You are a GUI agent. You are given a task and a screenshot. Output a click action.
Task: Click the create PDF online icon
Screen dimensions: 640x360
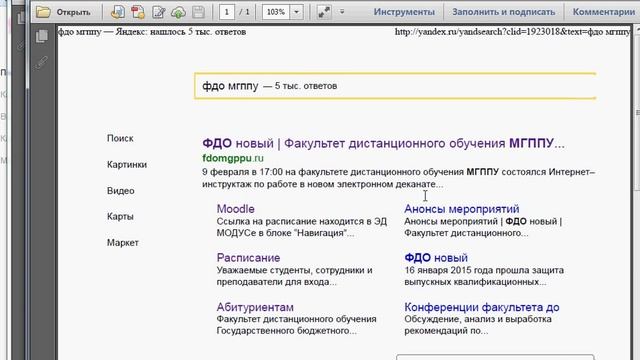pos(118,12)
